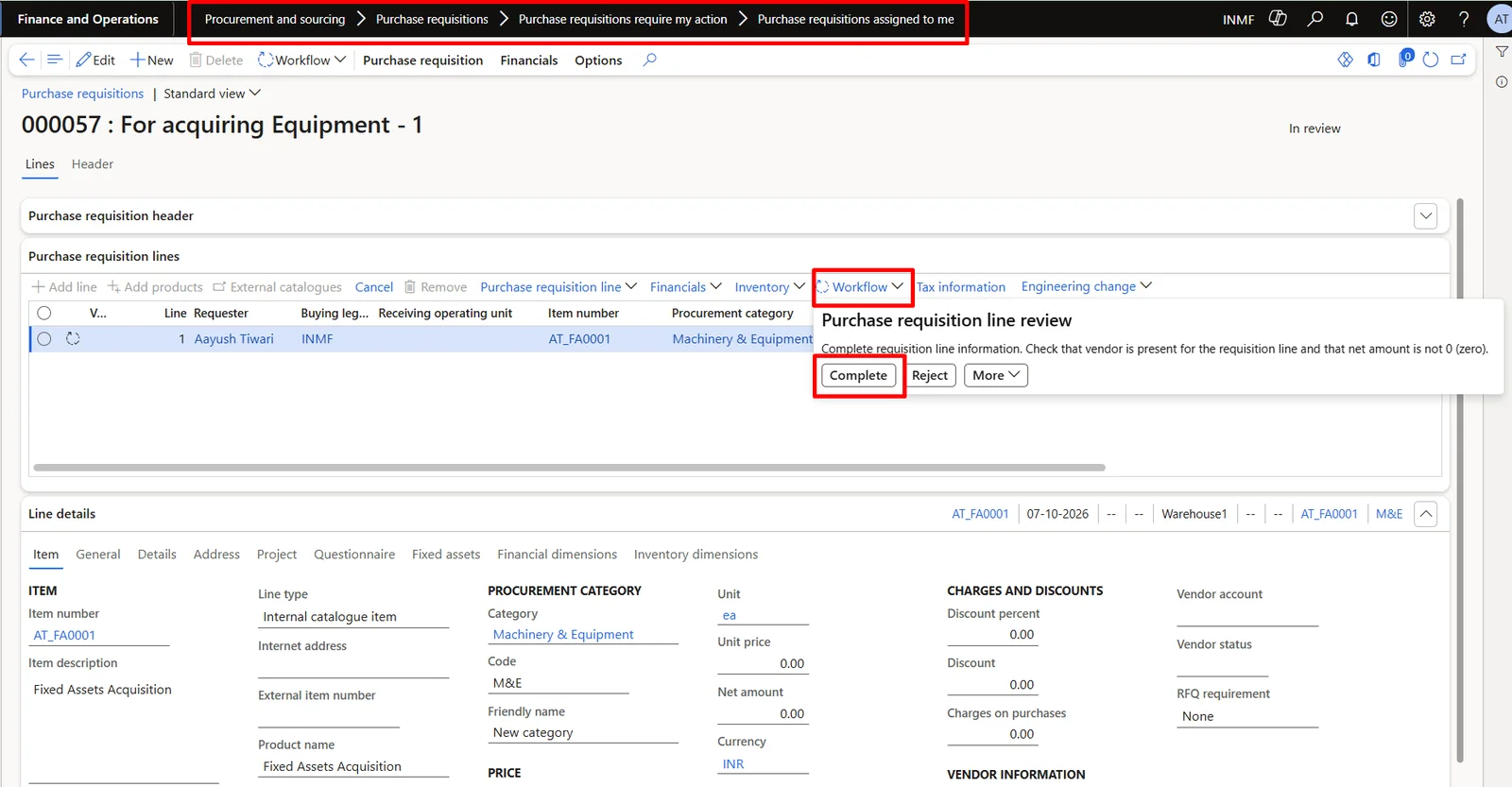Open the Standard view dropdown
This screenshot has width=1512, height=787.
pos(212,94)
